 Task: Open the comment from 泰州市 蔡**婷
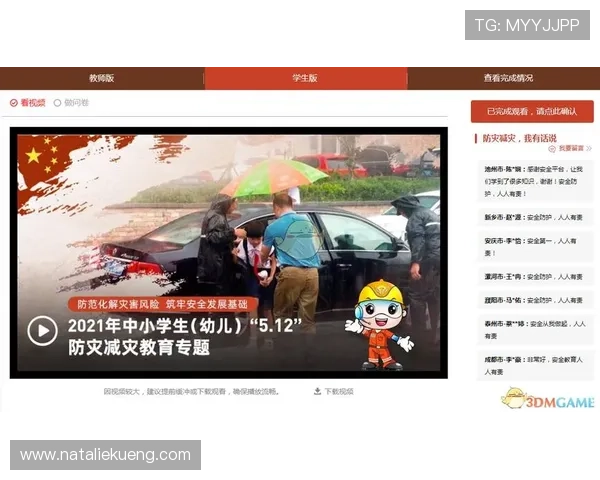coord(535,330)
